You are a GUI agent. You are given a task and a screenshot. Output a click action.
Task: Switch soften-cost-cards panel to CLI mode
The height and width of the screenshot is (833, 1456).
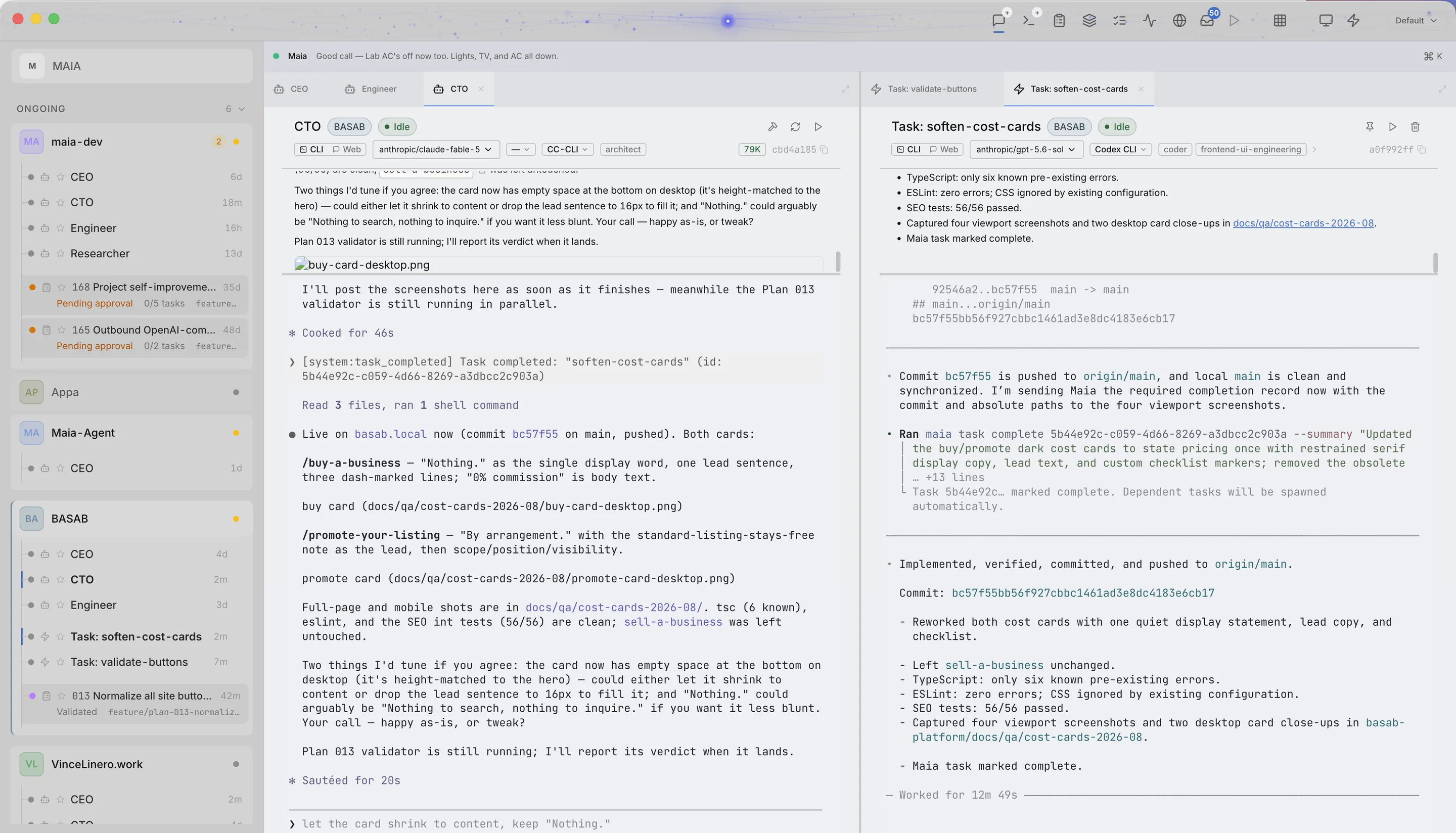pos(908,149)
